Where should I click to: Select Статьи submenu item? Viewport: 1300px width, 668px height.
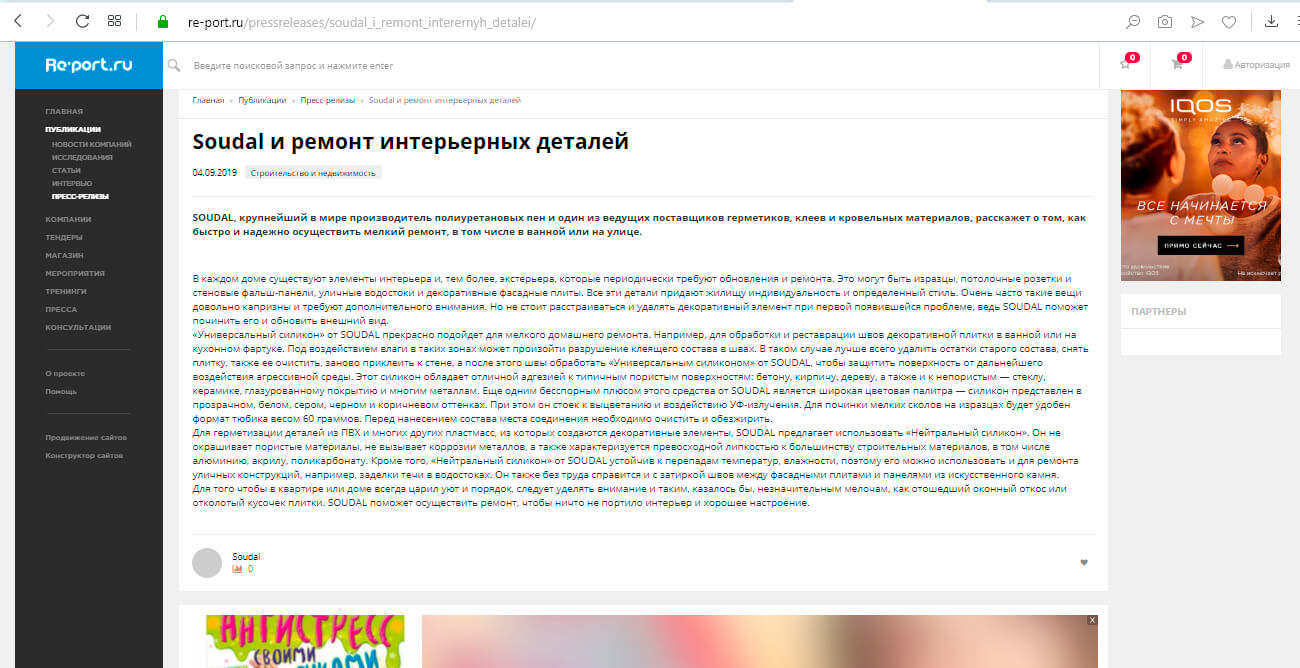(66, 170)
